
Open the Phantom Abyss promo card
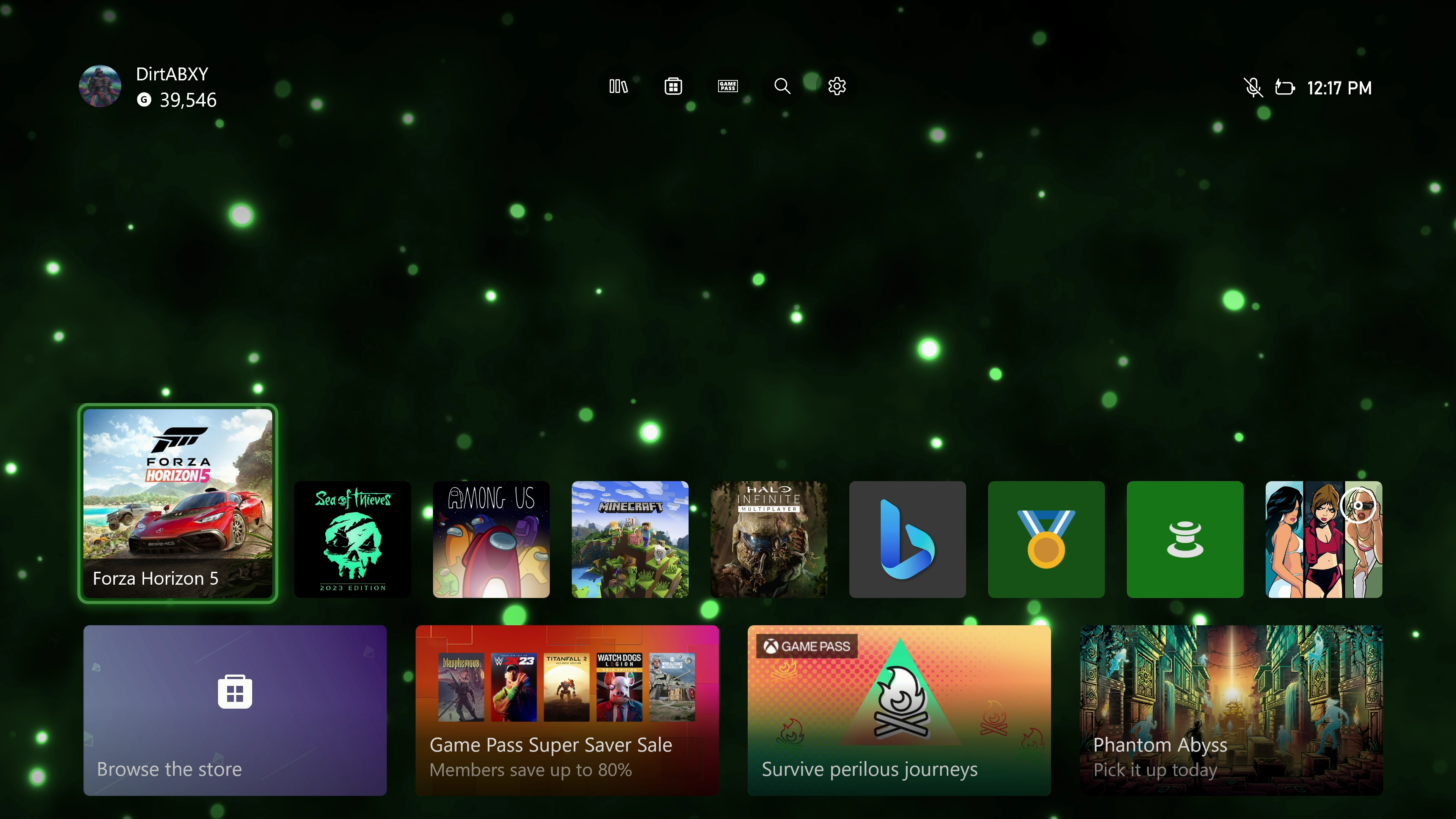(1231, 710)
